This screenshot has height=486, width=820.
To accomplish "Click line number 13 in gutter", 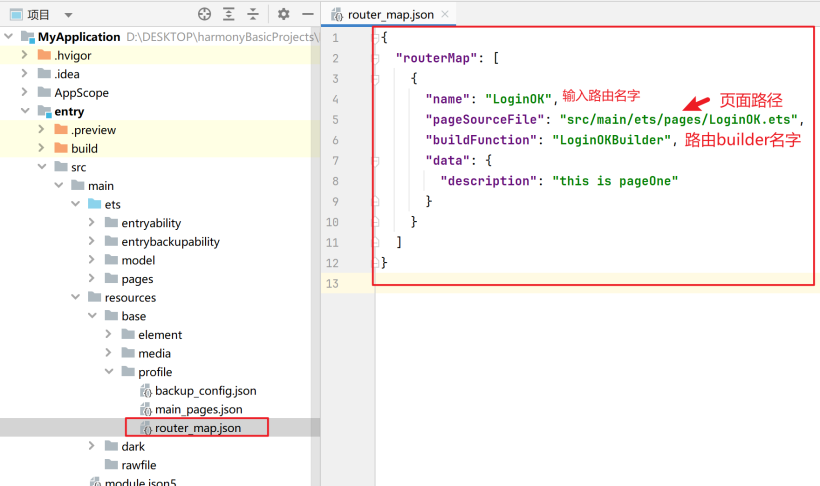I will click(332, 284).
